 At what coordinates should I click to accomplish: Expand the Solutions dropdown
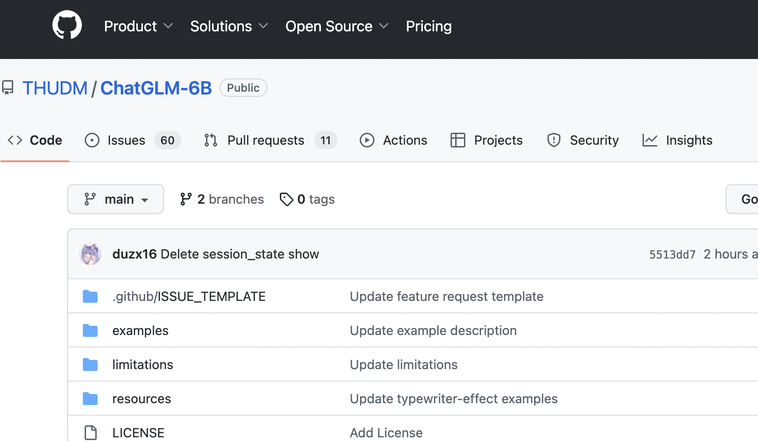pyautogui.click(x=229, y=26)
